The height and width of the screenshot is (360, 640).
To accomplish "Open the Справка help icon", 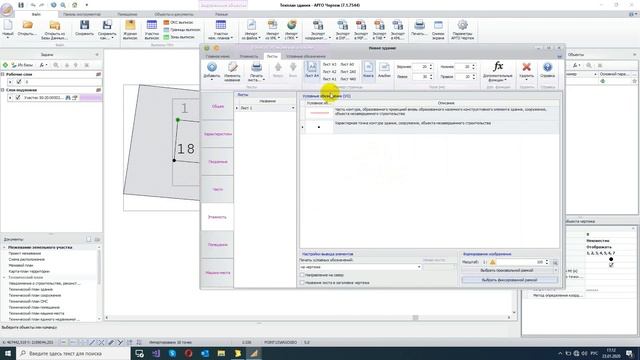I will point(547,67).
